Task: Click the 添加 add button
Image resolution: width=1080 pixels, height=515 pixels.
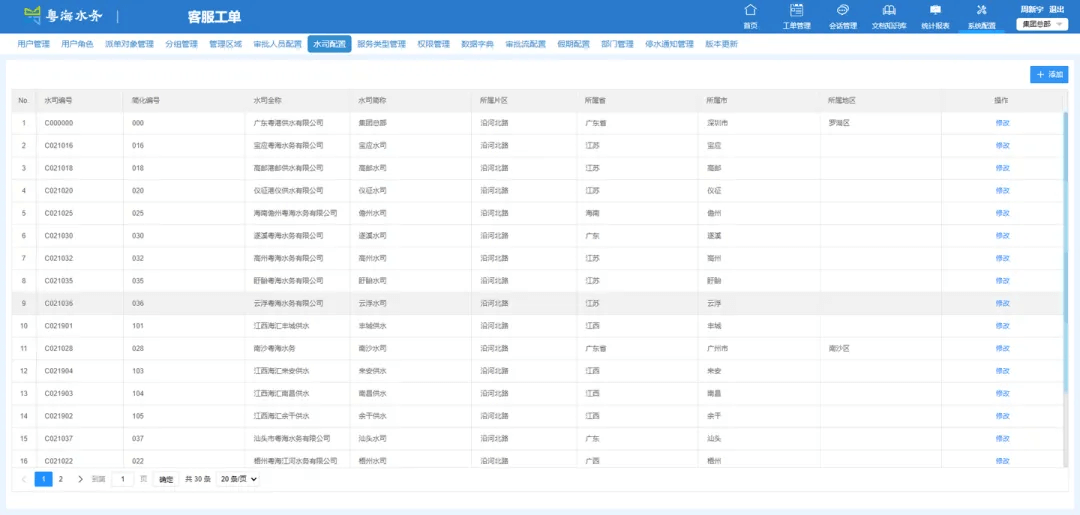Action: click(x=1049, y=74)
